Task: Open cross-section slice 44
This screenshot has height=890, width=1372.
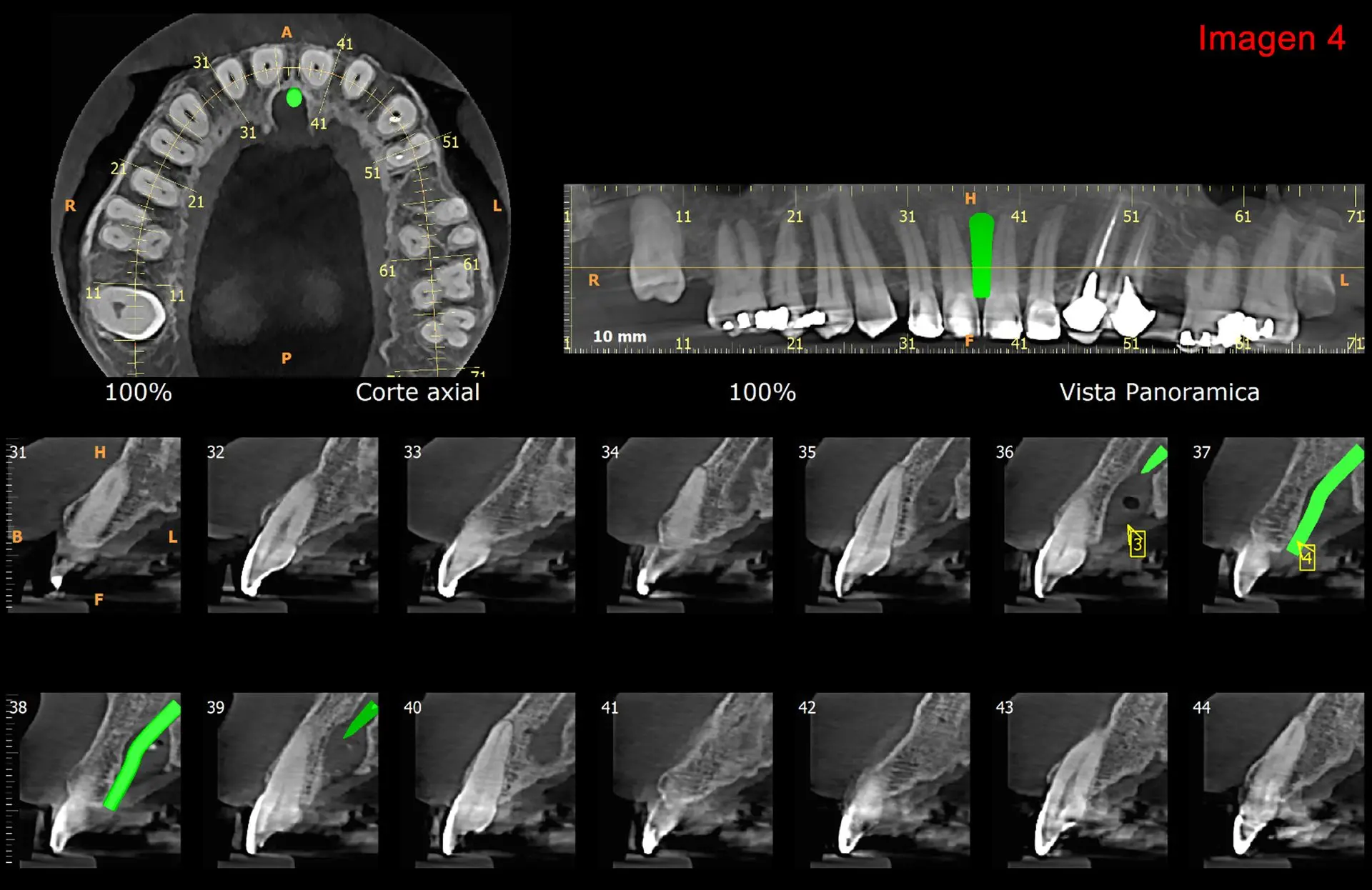Action: click(1283, 780)
